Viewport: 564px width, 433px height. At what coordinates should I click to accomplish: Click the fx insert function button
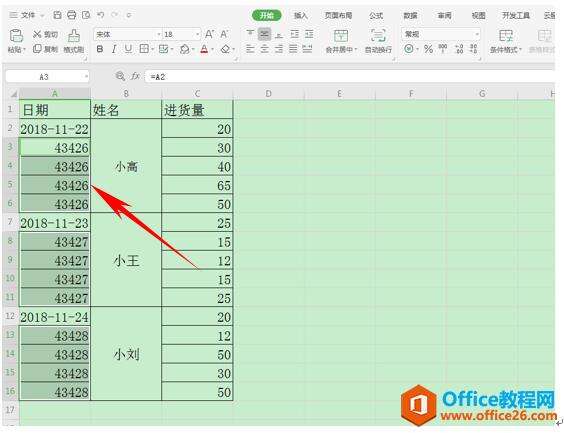tap(135, 76)
